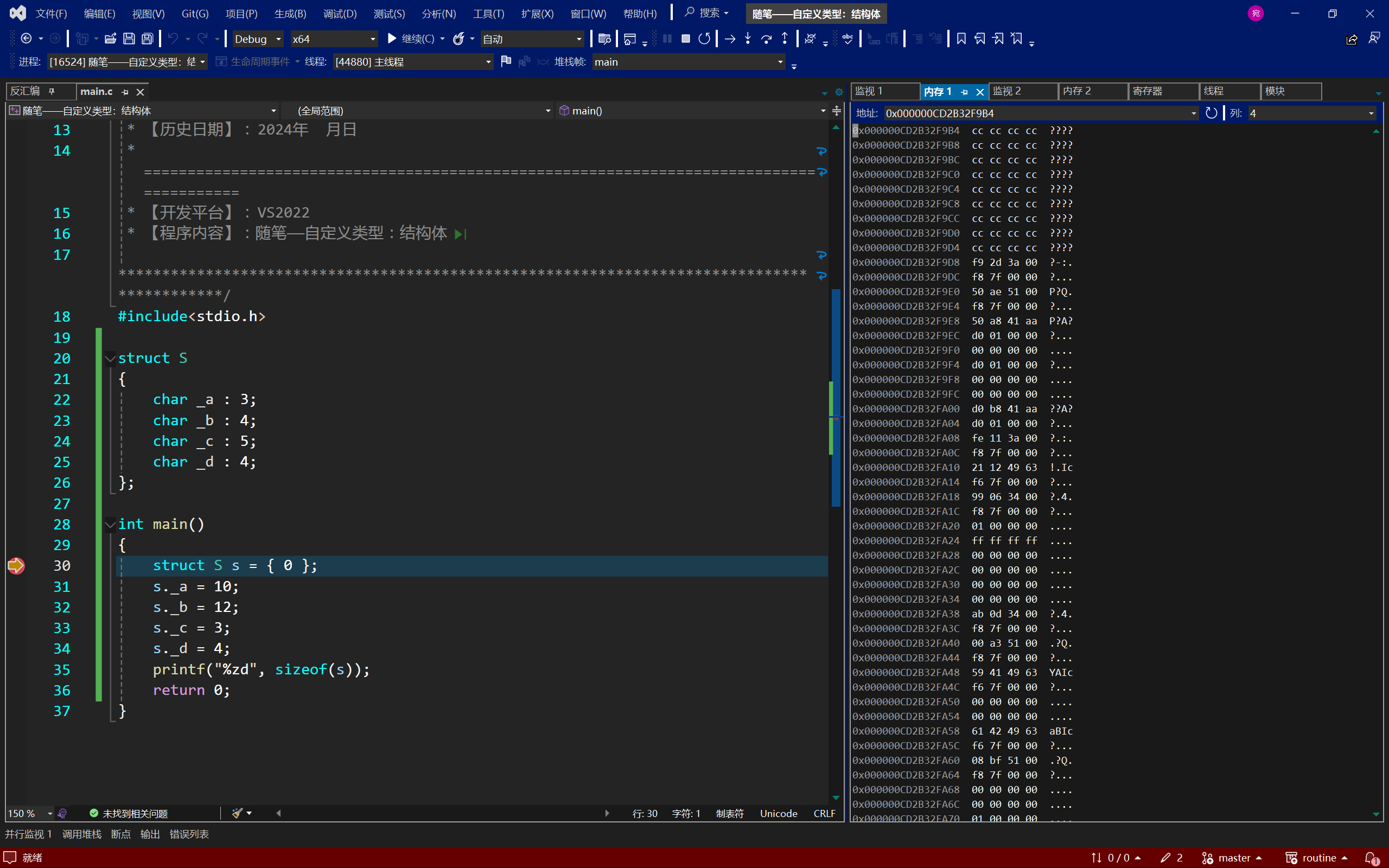Click the memory 地址 address input field

point(1033,113)
